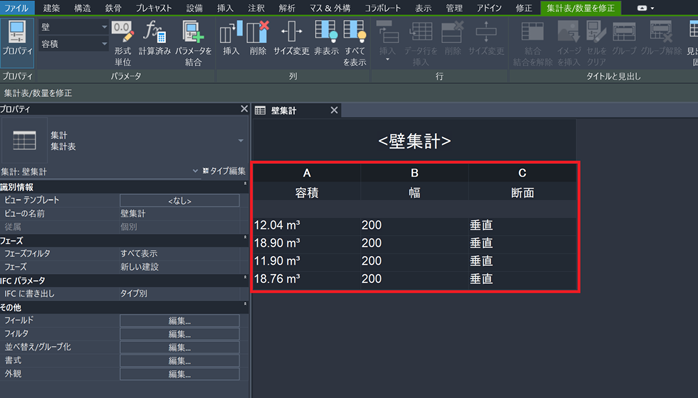
Task: Click the schedule type thumbnail icon
Action: click(24, 141)
